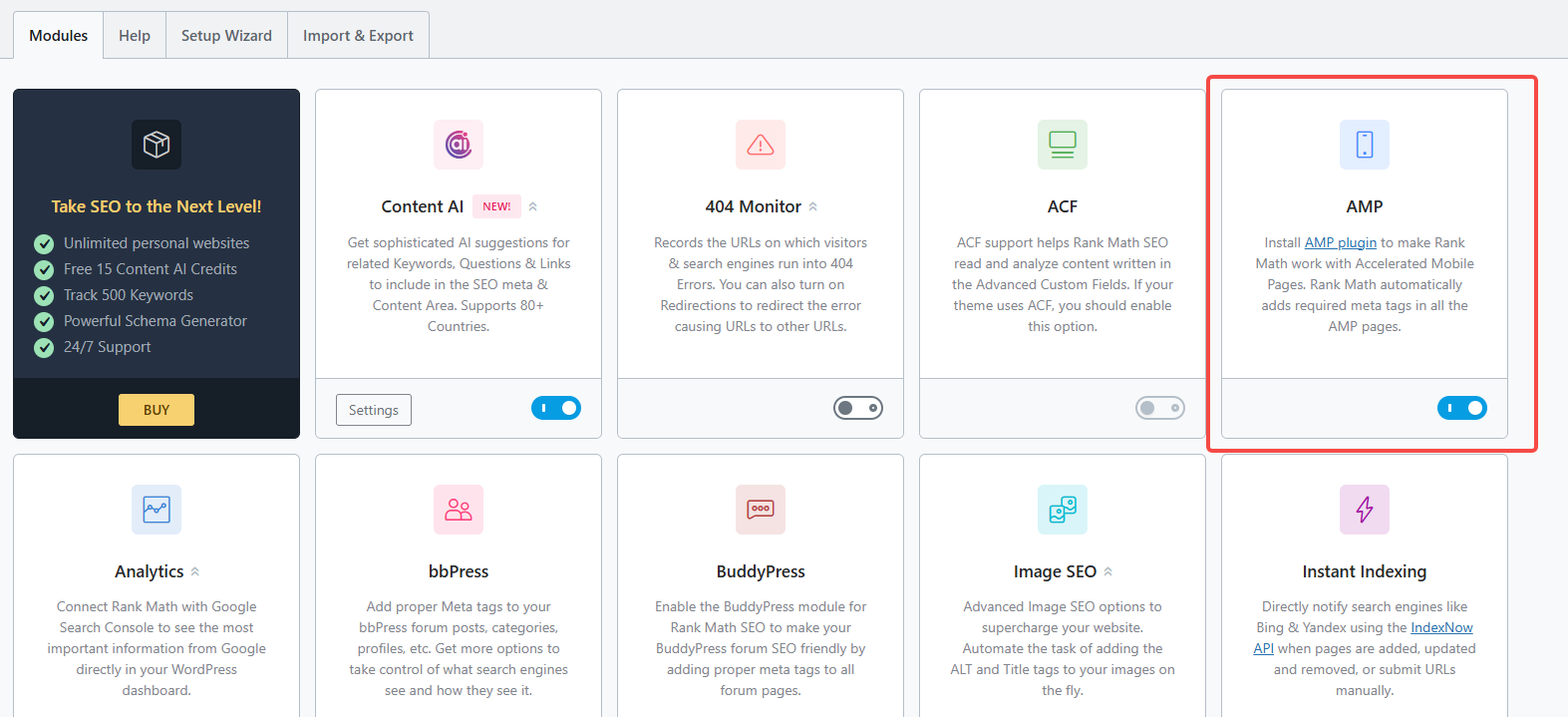This screenshot has width=1568, height=717.
Task: Click the chevron next to 404 Monitor
Action: click(813, 207)
